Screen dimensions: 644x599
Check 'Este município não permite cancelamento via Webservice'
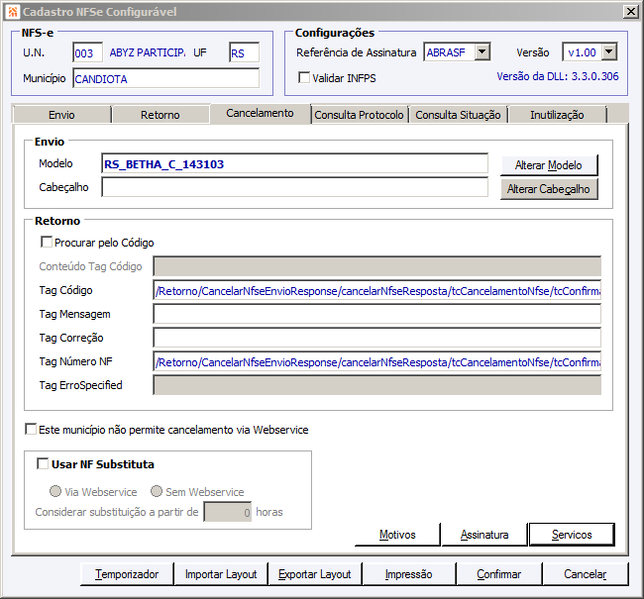pyautogui.click(x=30, y=429)
